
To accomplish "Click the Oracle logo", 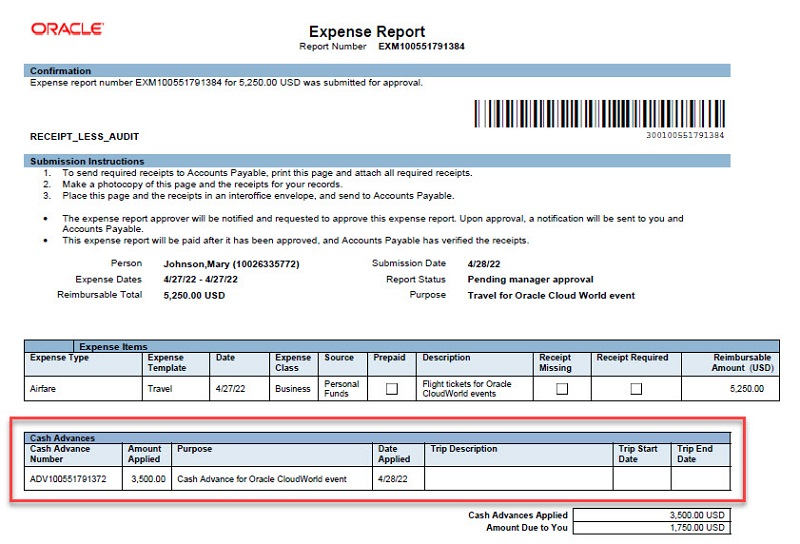I will [67, 29].
